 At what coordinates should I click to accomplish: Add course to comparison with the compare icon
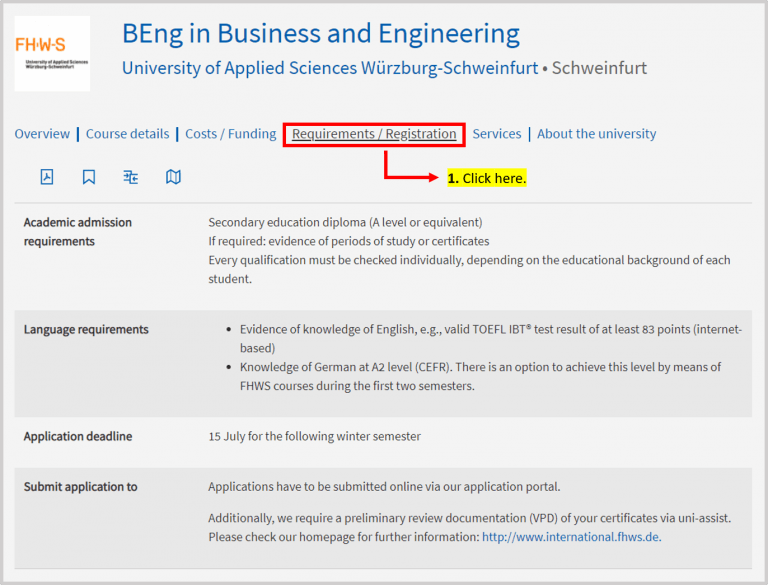click(131, 177)
